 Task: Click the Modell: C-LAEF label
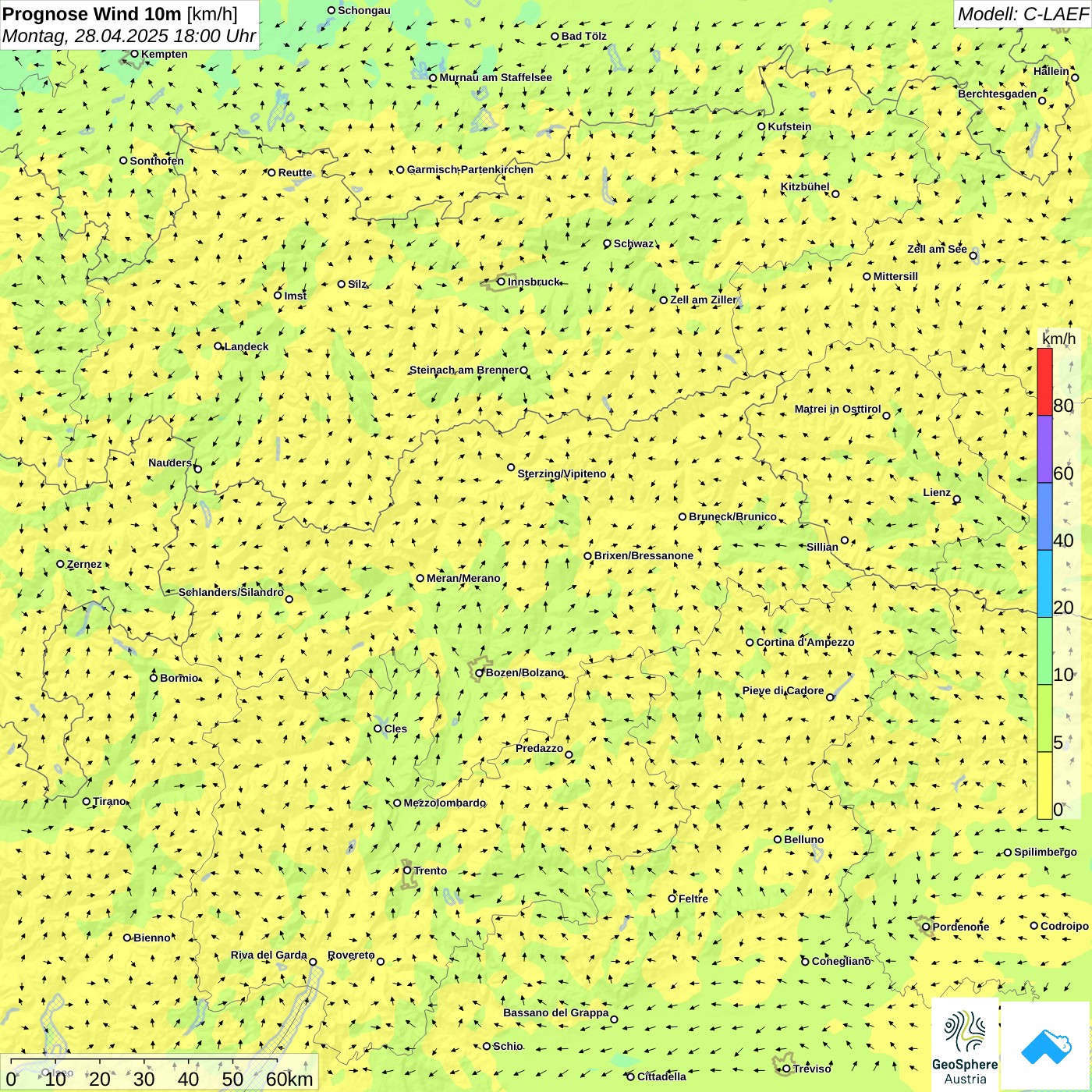[1022, 13]
